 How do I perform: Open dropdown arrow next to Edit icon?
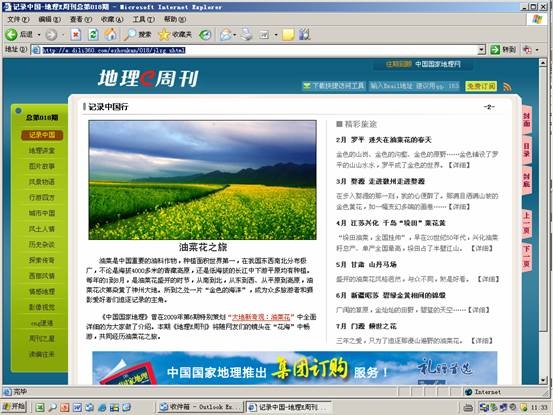[x=276, y=35]
